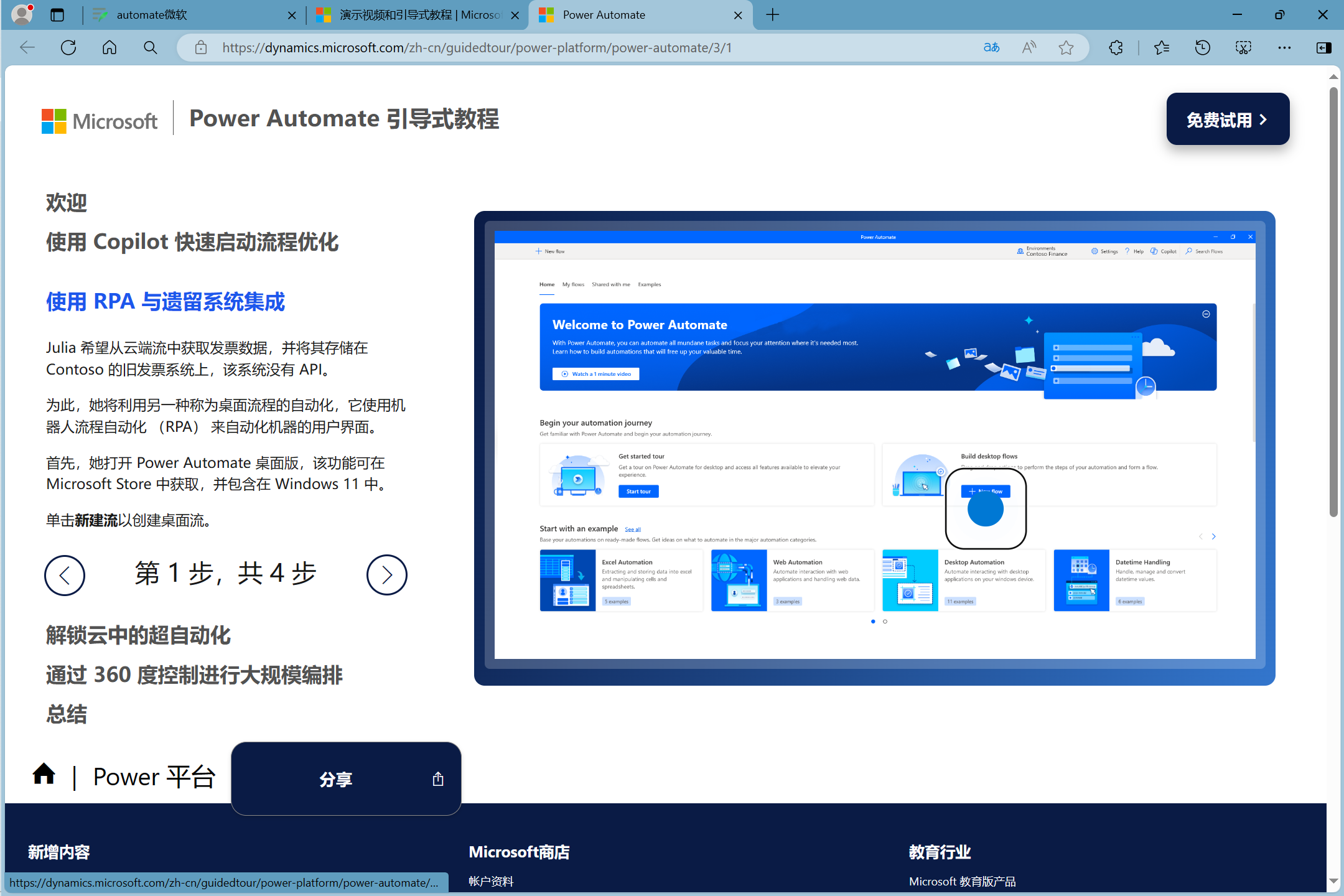Open browser history icon
This screenshot has height=896, width=1344.
pos(1203,48)
